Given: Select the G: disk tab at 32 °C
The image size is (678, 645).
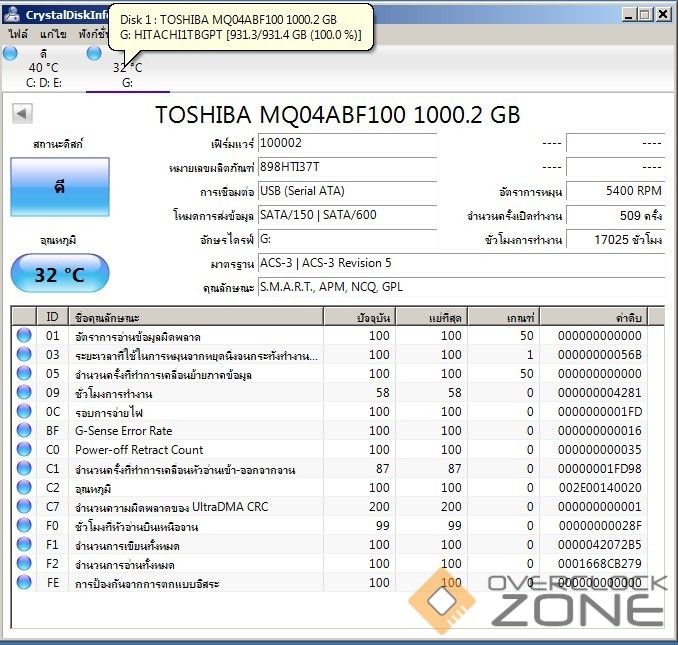Looking at the screenshot, I should click(x=127, y=75).
